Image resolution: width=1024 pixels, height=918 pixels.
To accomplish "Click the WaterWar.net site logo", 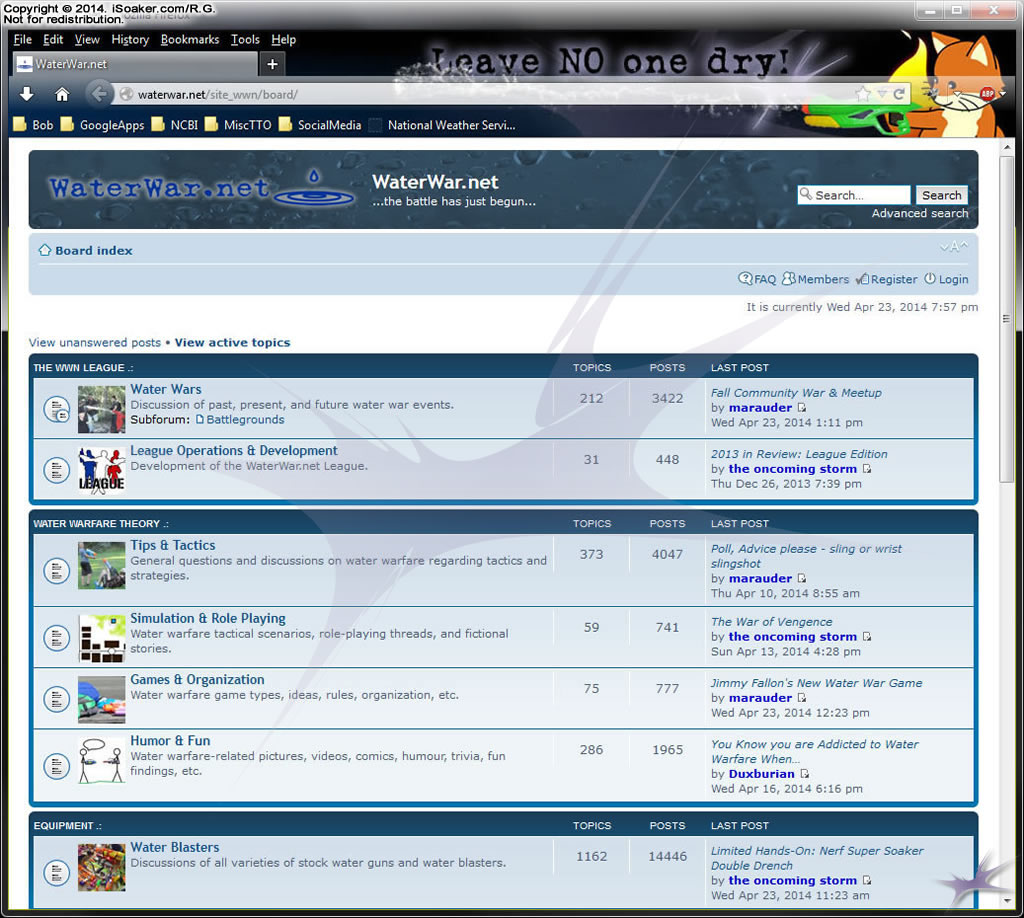I will 202,189.
